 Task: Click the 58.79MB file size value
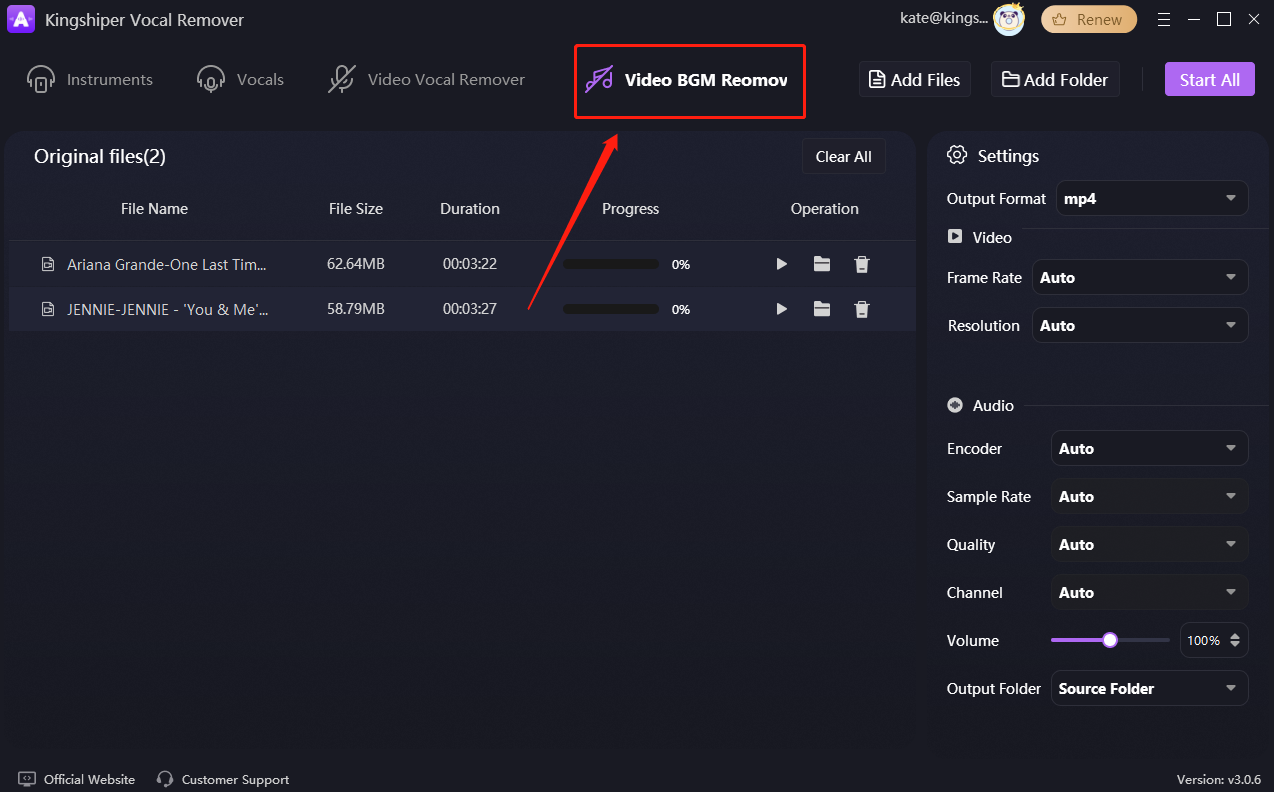tap(356, 309)
